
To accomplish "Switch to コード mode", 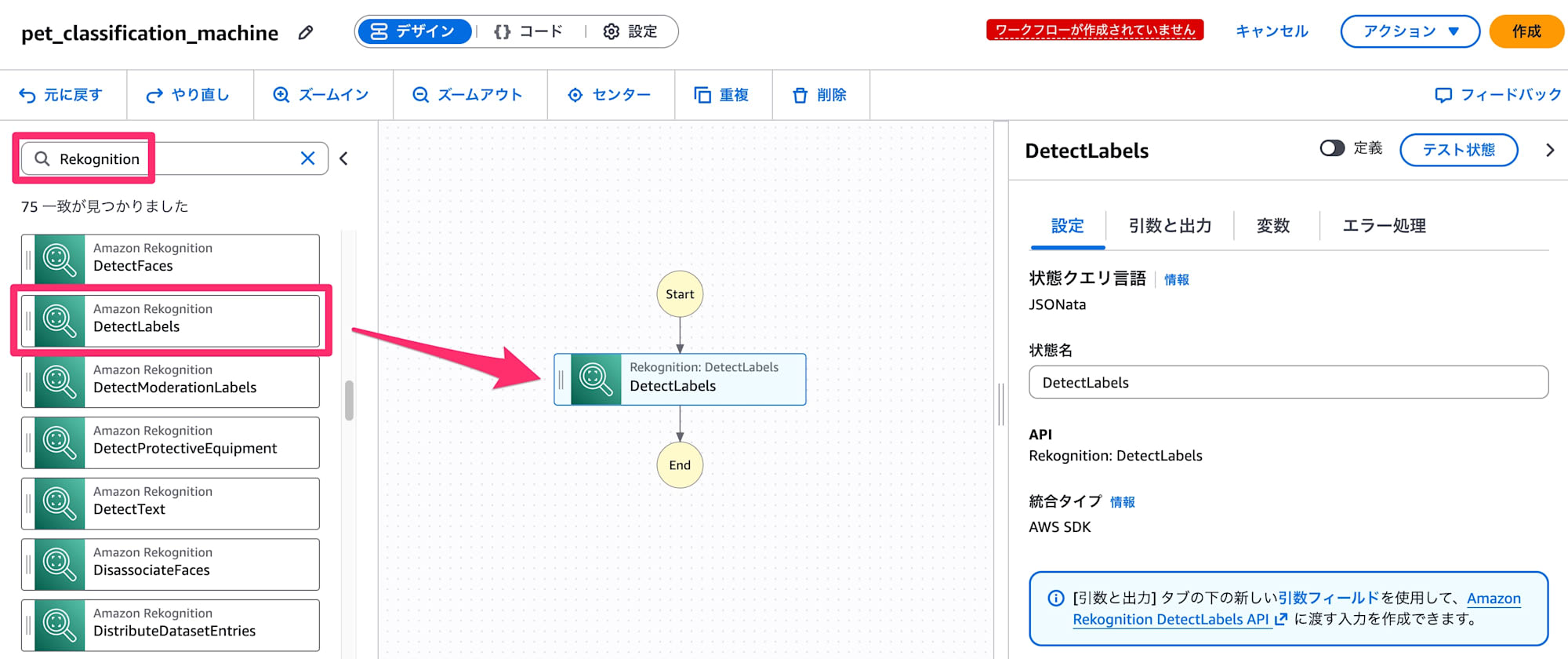I will pyautogui.click(x=529, y=31).
